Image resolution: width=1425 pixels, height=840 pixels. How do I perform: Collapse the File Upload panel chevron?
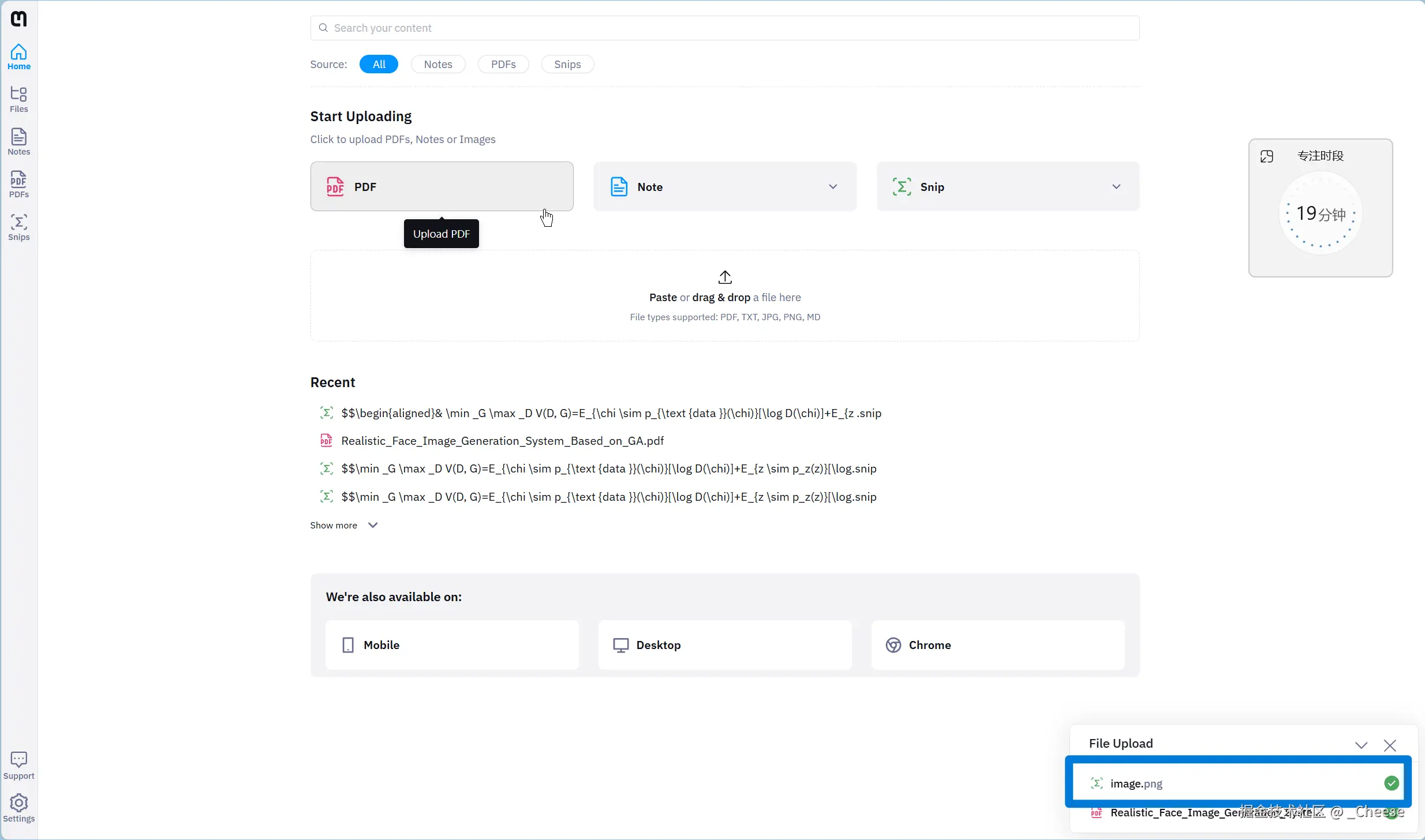[x=1362, y=745]
